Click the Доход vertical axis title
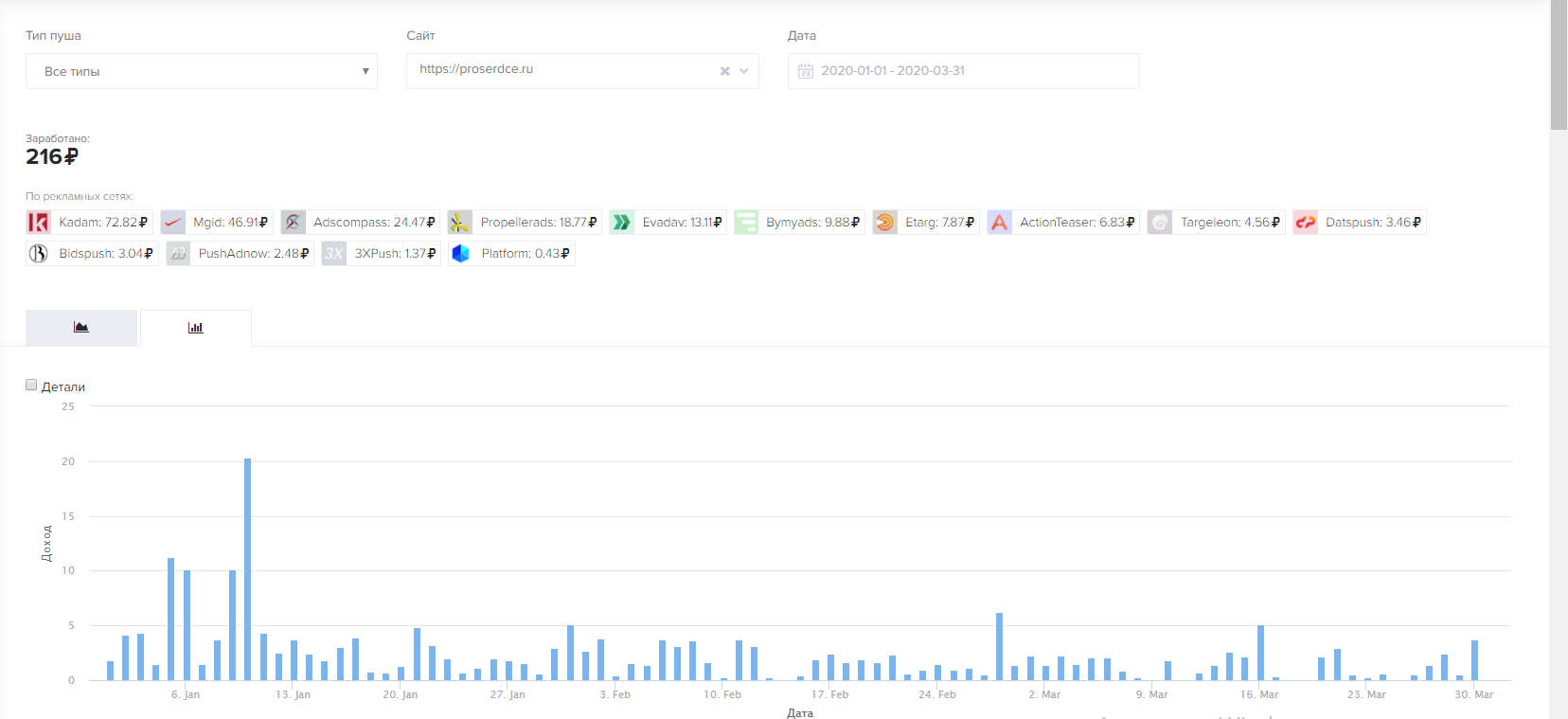 (x=46, y=544)
